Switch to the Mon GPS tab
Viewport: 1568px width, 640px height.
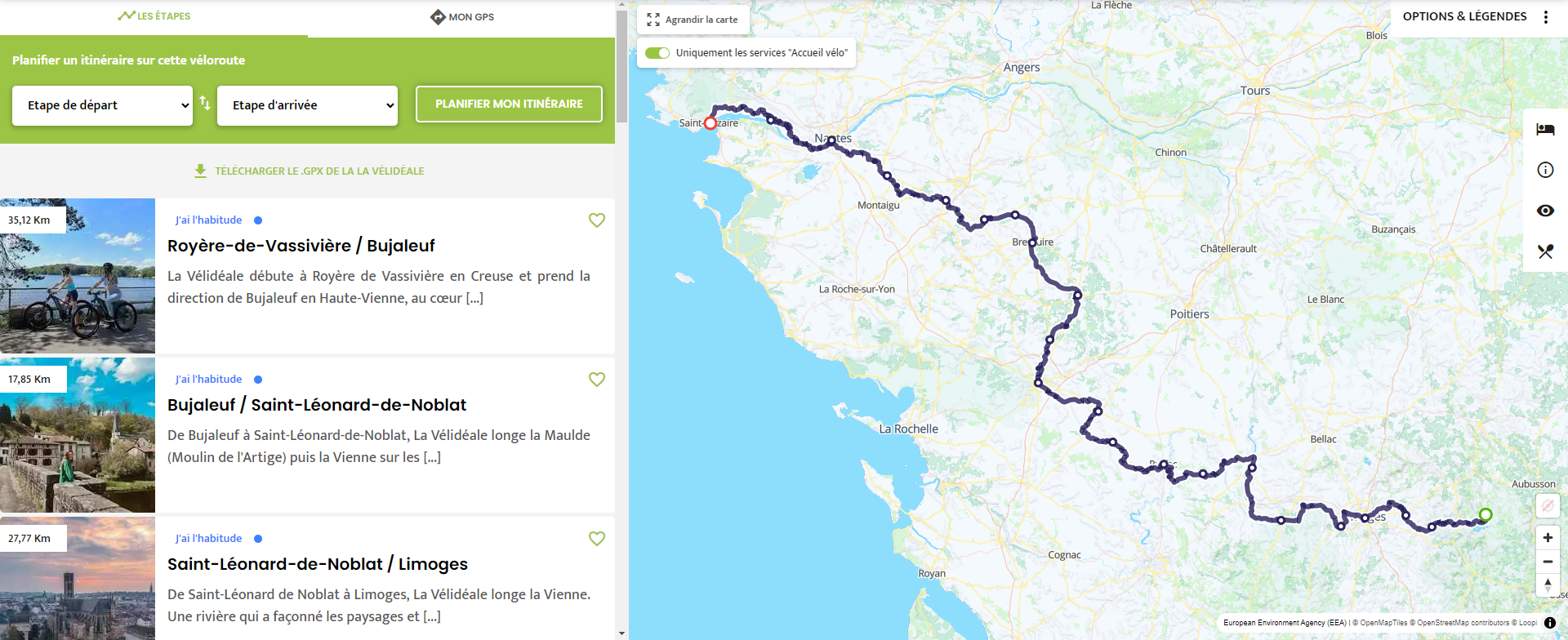(x=462, y=17)
